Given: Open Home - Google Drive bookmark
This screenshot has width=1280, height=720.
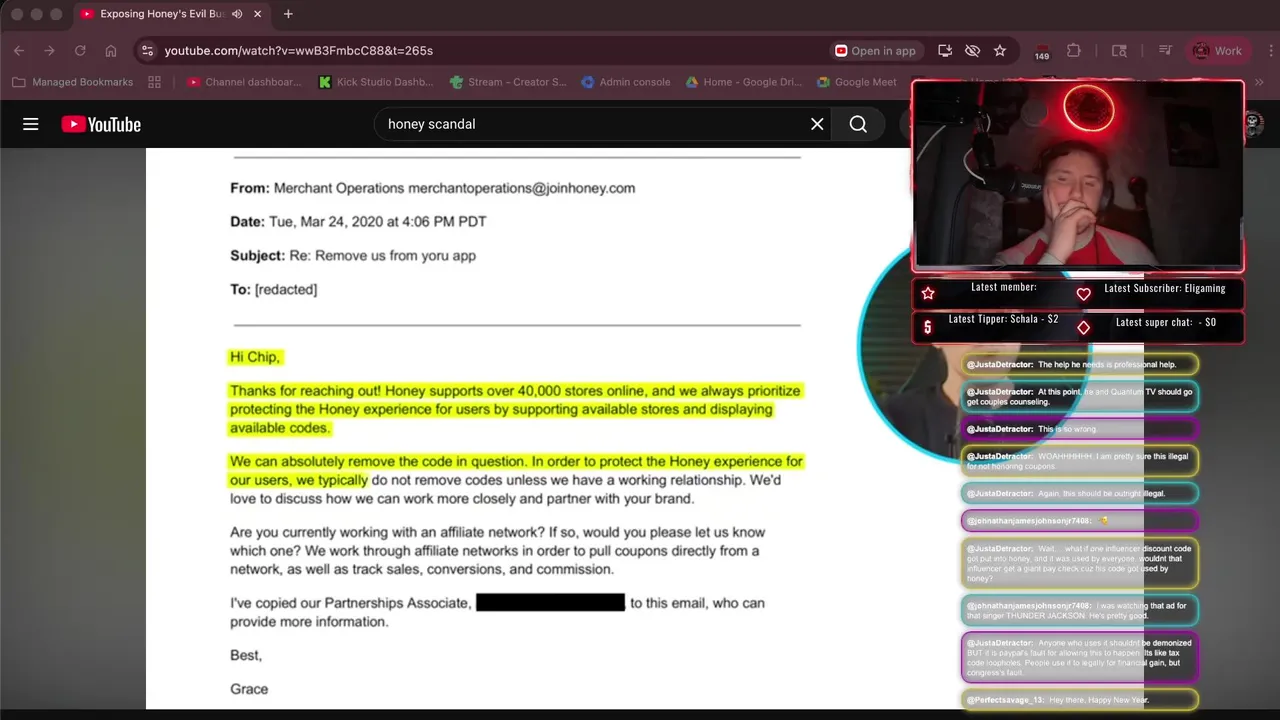Looking at the screenshot, I should pyautogui.click(x=744, y=82).
